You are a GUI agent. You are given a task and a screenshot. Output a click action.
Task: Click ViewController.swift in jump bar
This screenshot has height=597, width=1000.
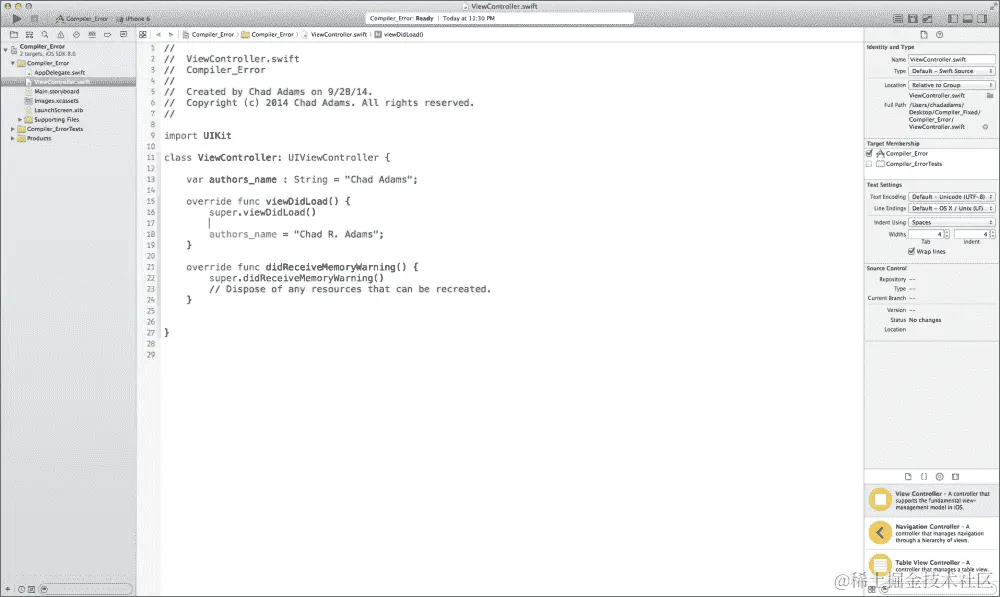335,34
